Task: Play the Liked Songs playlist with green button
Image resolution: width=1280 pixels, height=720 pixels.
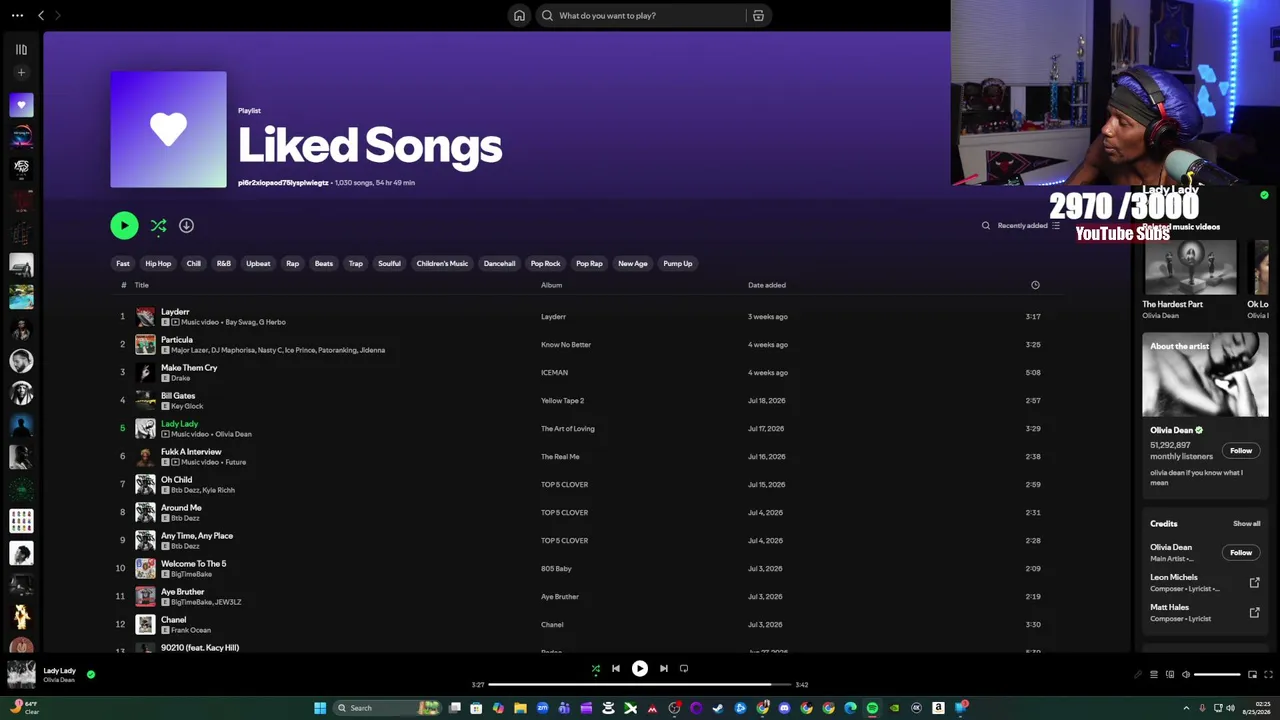Action: (x=124, y=225)
